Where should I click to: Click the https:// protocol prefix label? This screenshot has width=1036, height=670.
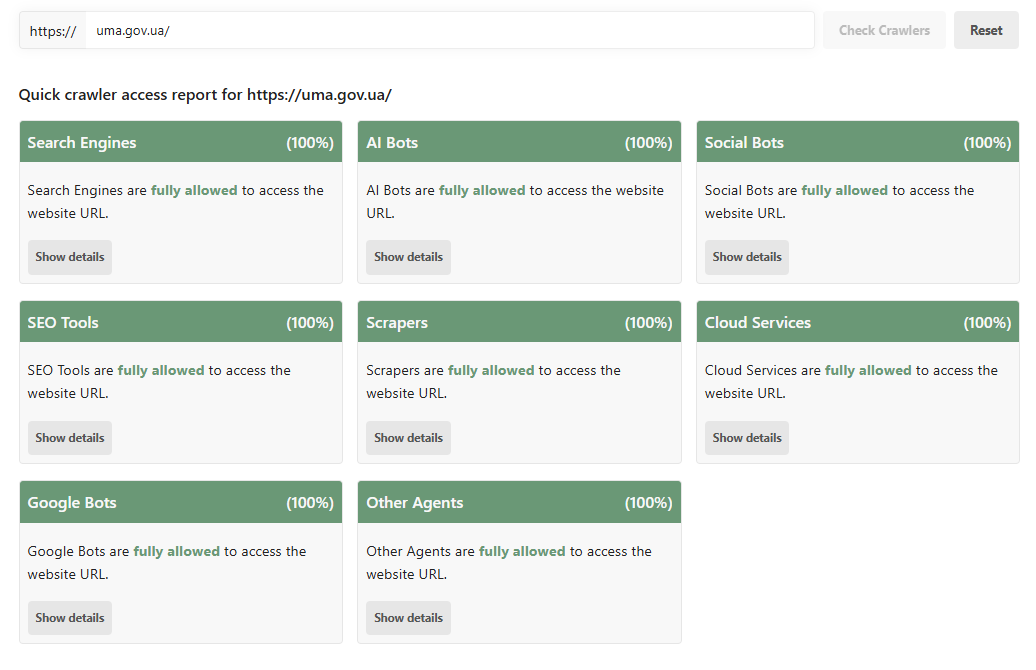pyautogui.click(x=53, y=30)
